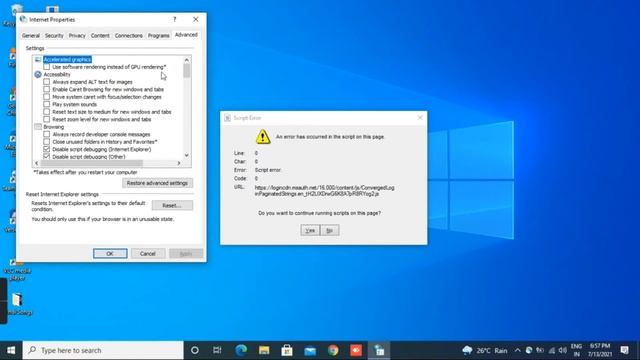The image size is (640, 360).
Task: Enable Play system sounds option
Action: click(x=47, y=104)
